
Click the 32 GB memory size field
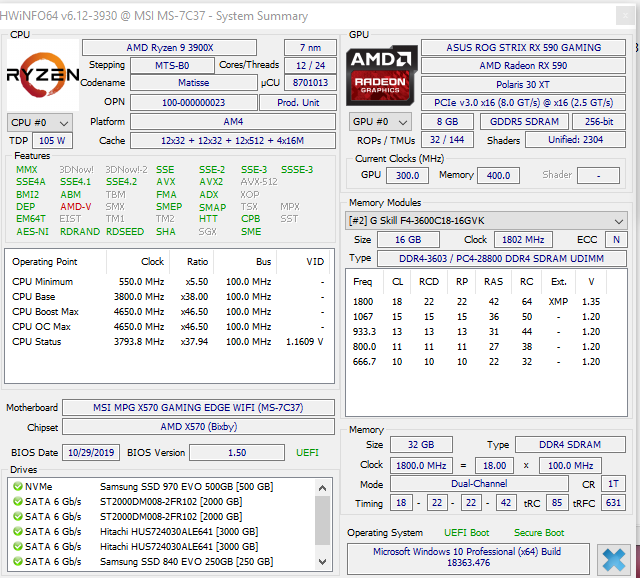point(421,445)
